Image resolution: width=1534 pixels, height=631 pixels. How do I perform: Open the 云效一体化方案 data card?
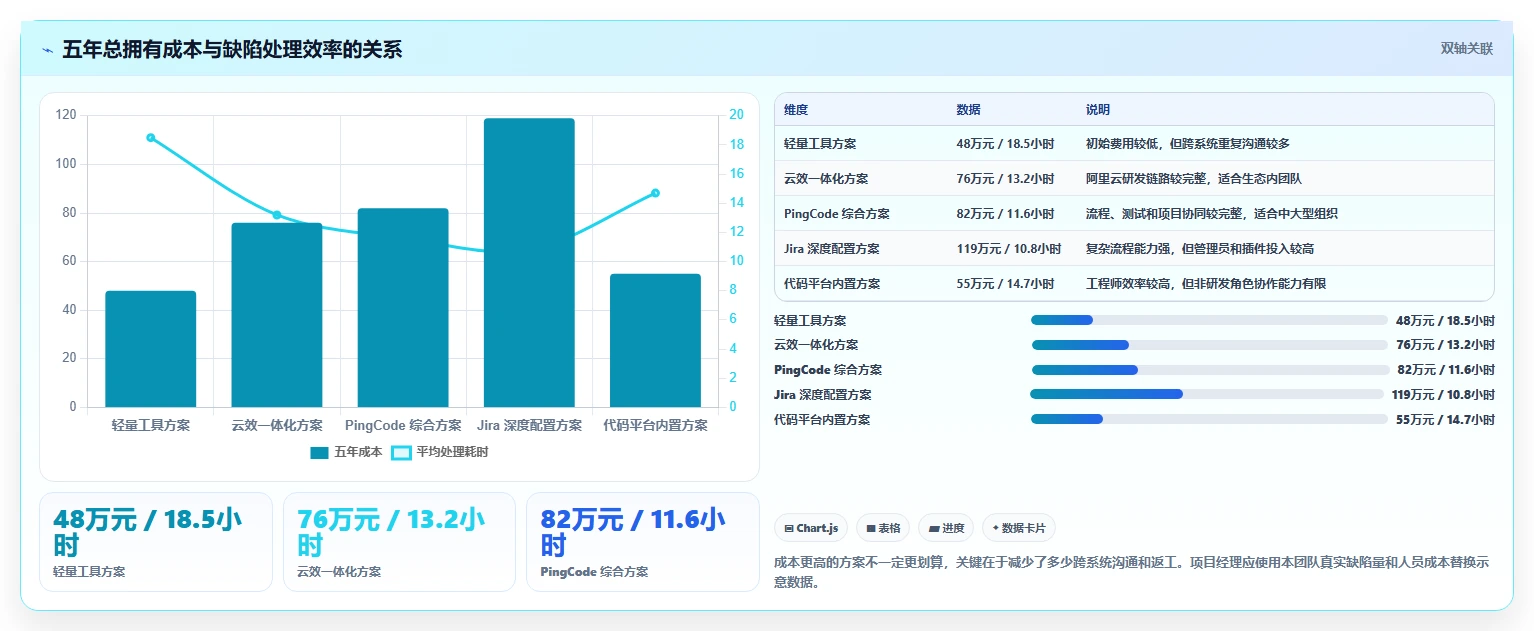point(400,542)
